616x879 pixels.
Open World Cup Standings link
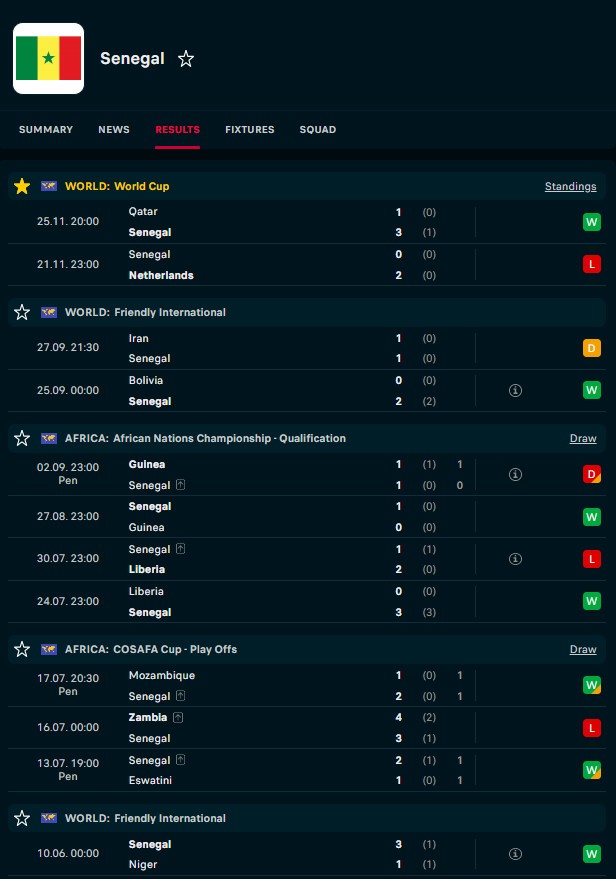pos(570,186)
